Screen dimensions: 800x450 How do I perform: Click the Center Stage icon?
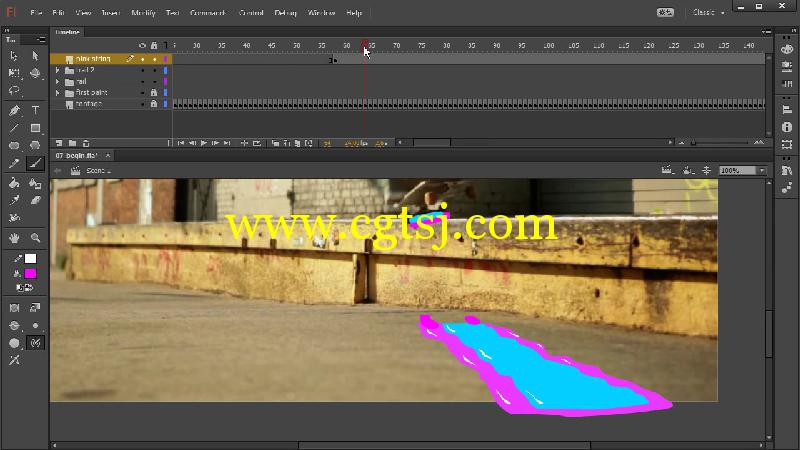point(707,170)
